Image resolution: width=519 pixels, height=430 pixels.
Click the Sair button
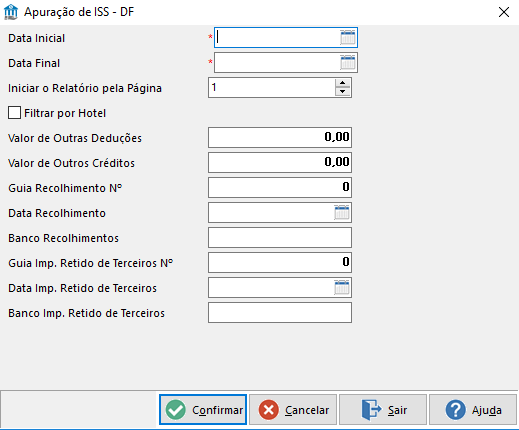pyautogui.click(x=383, y=410)
